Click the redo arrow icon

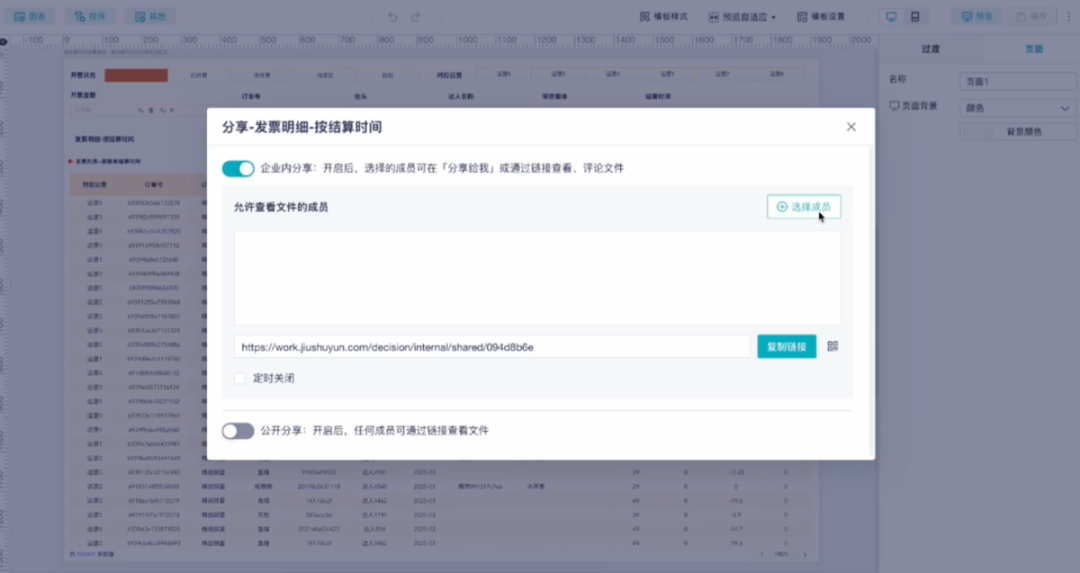(x=415, y=17)
